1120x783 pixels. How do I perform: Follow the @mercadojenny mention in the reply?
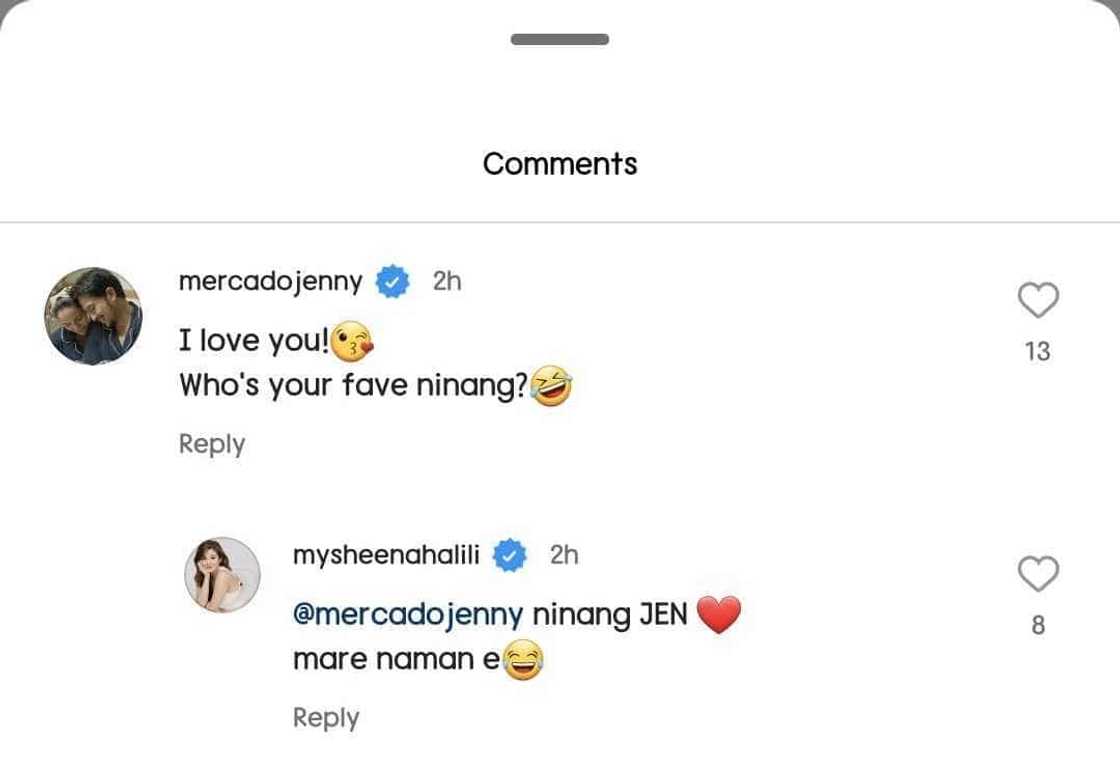pos(407,614)
